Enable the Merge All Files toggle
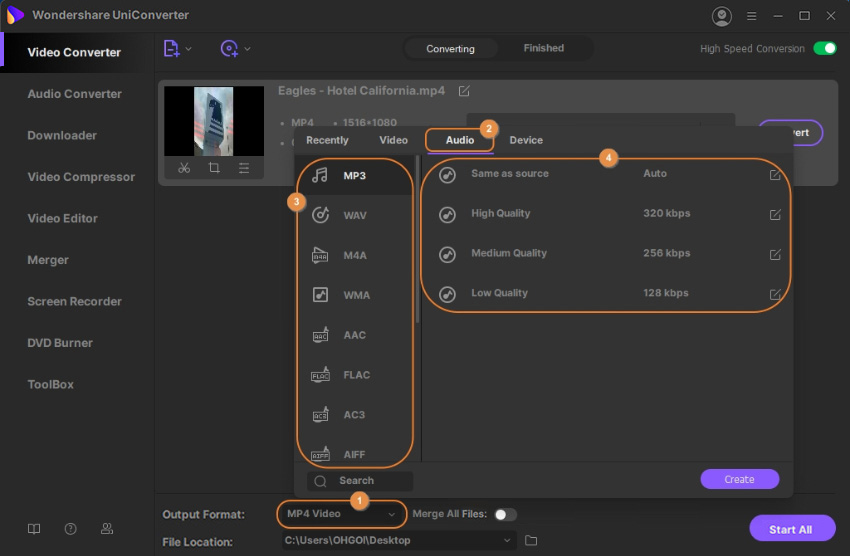This screenshot has width=850, height=556. [505, 514]
